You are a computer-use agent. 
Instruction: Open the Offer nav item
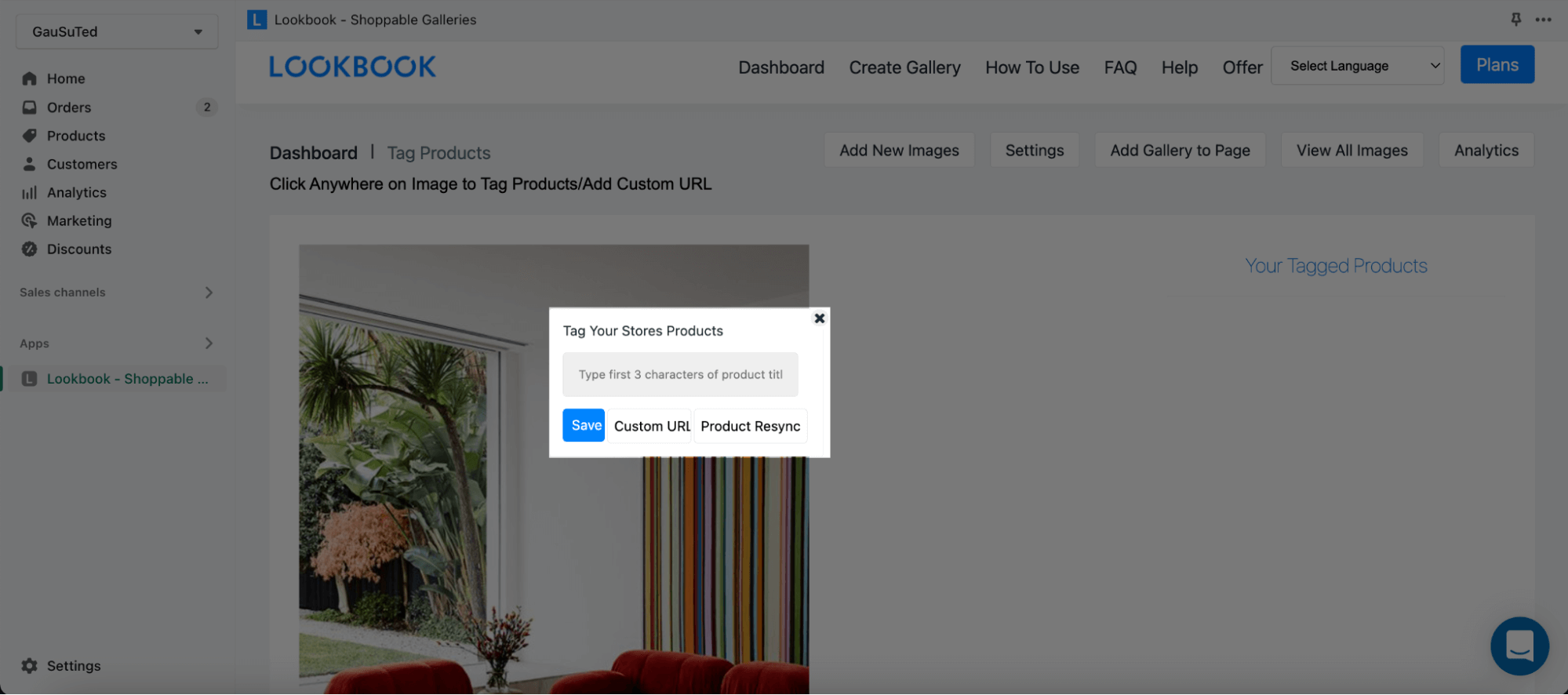pos(1242,67)
